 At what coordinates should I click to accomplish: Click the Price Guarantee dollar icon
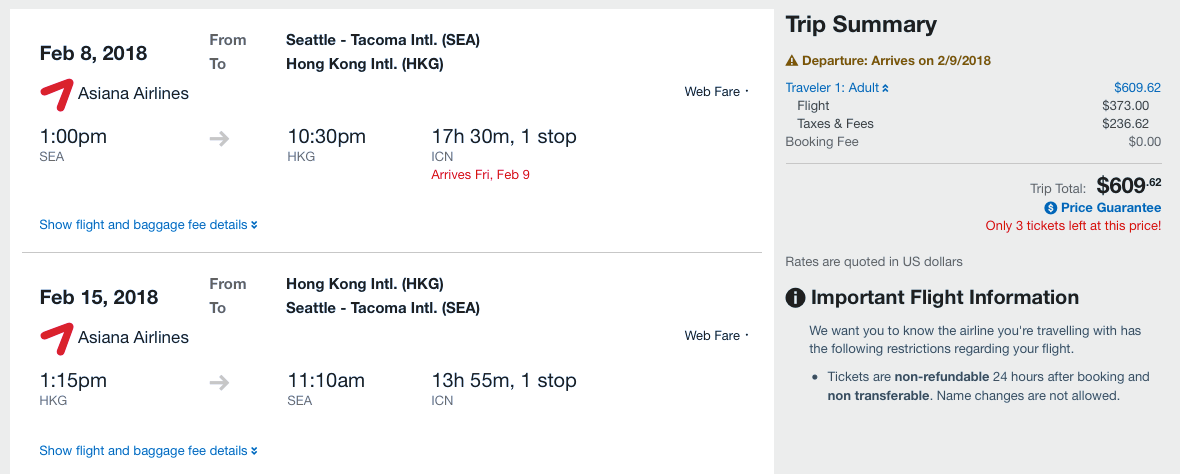pos(1051,208)
